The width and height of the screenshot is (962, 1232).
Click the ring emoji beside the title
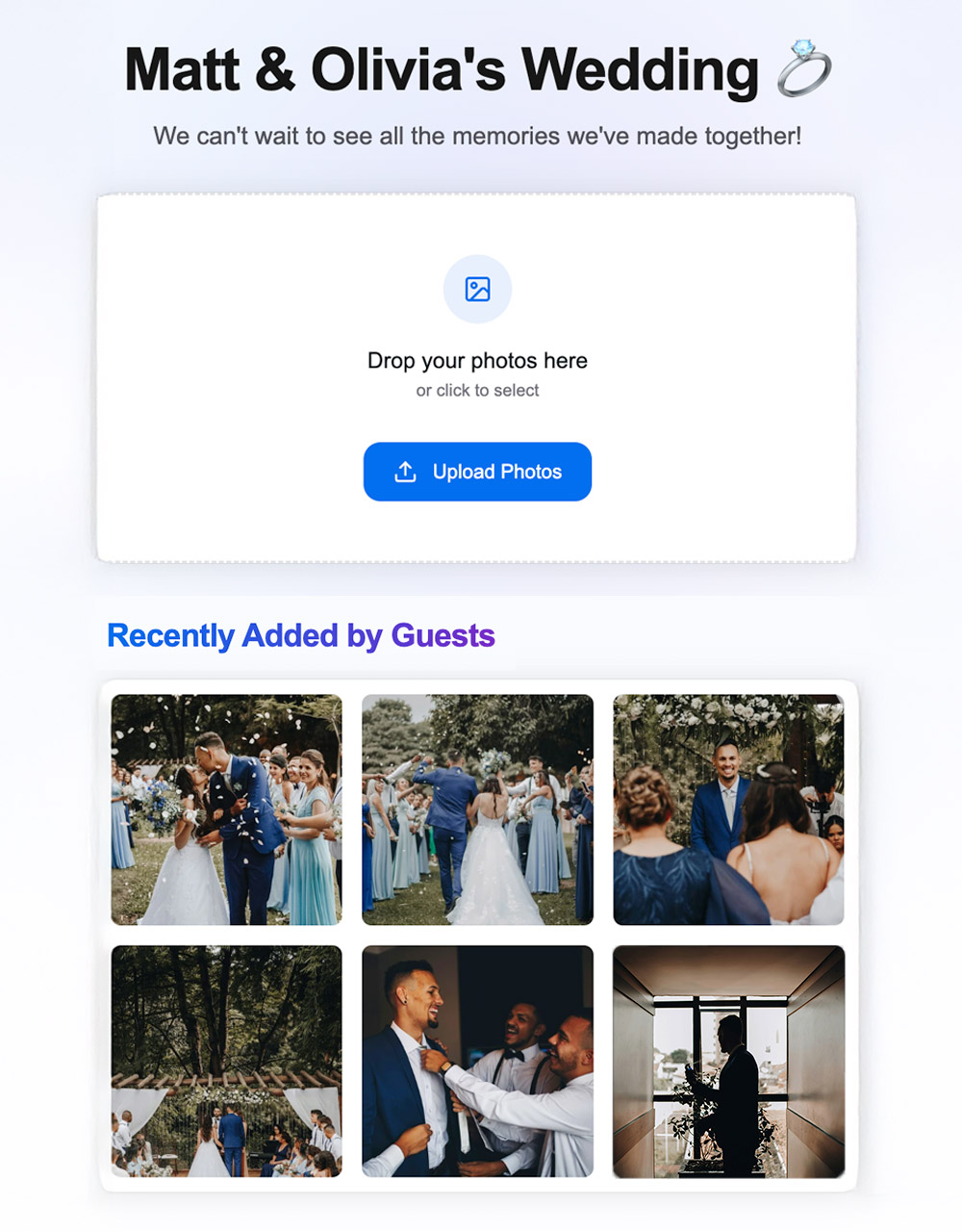803,68
